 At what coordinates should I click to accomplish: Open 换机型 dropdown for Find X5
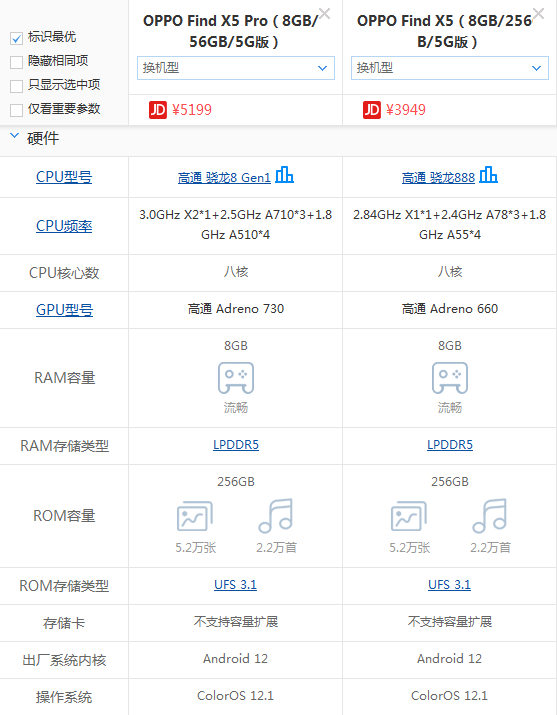tap(449, 68)
